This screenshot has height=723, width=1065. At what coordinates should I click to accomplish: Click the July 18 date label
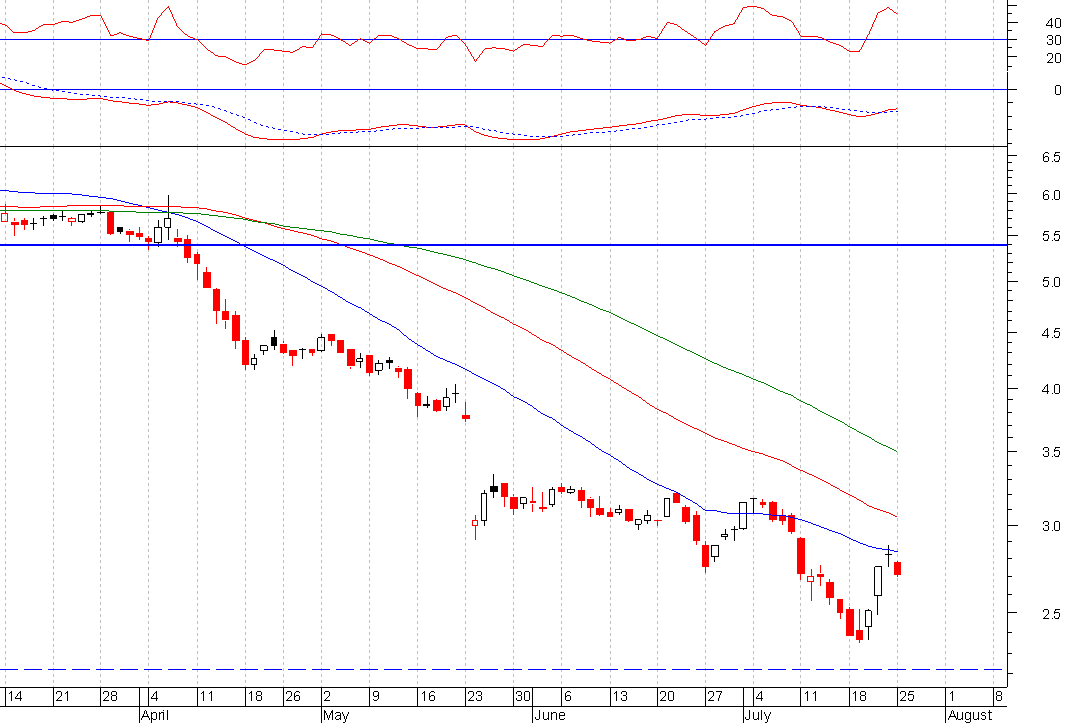[859, 696]
